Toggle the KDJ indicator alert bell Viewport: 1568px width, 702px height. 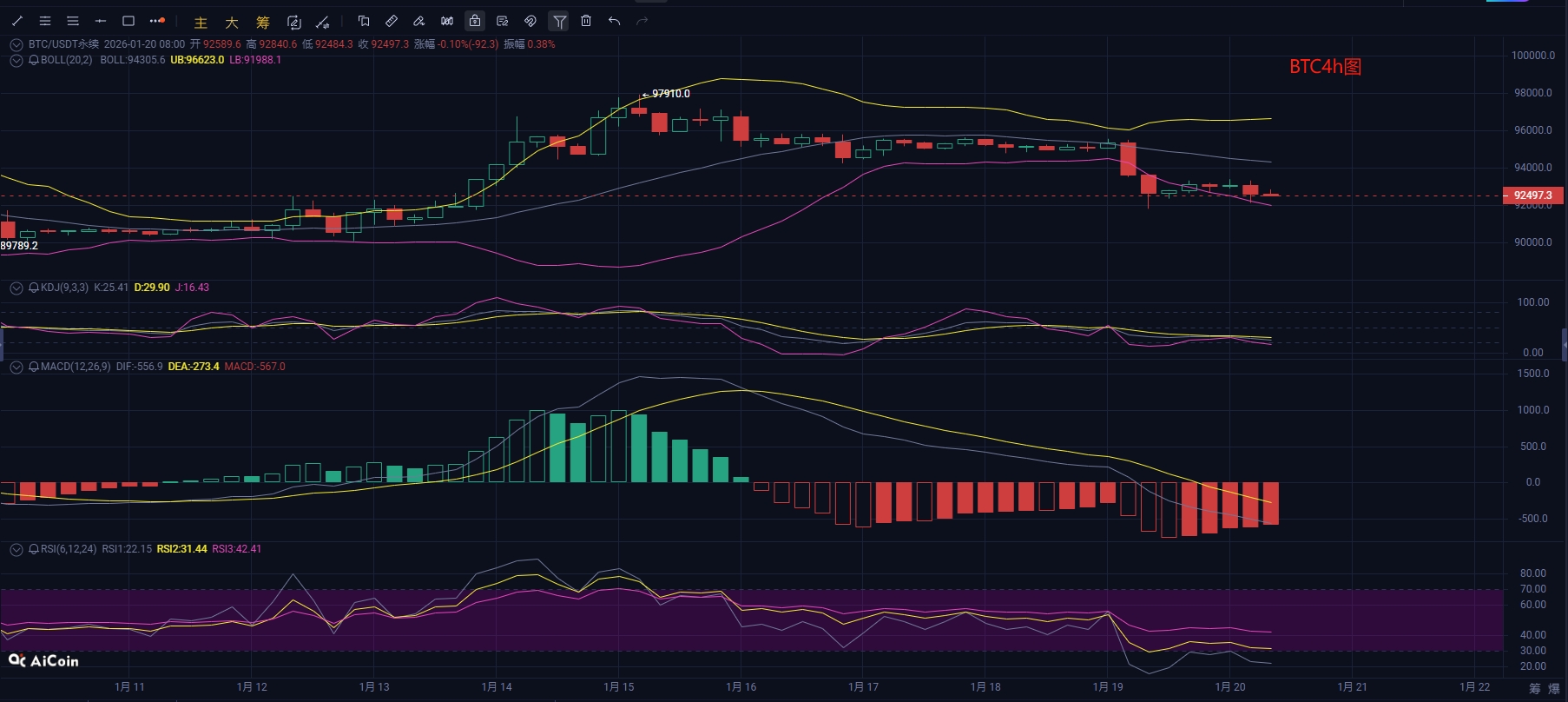(34, 288)
